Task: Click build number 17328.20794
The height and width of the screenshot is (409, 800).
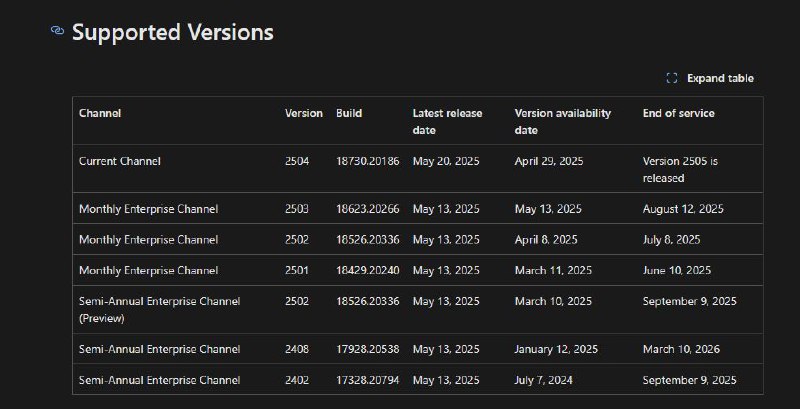Action: point(367,380)
